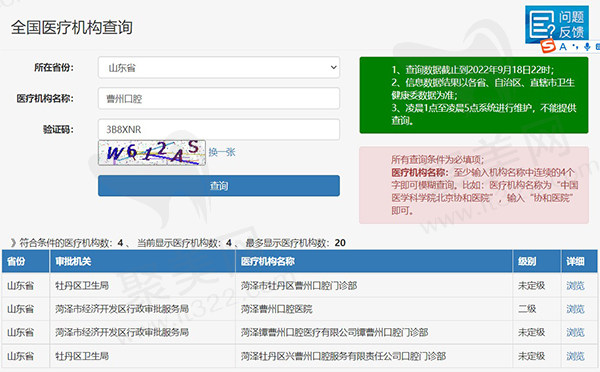Click the 详细 column header
Viewport: 600px width, 372px height.
[x=579, y=261]
